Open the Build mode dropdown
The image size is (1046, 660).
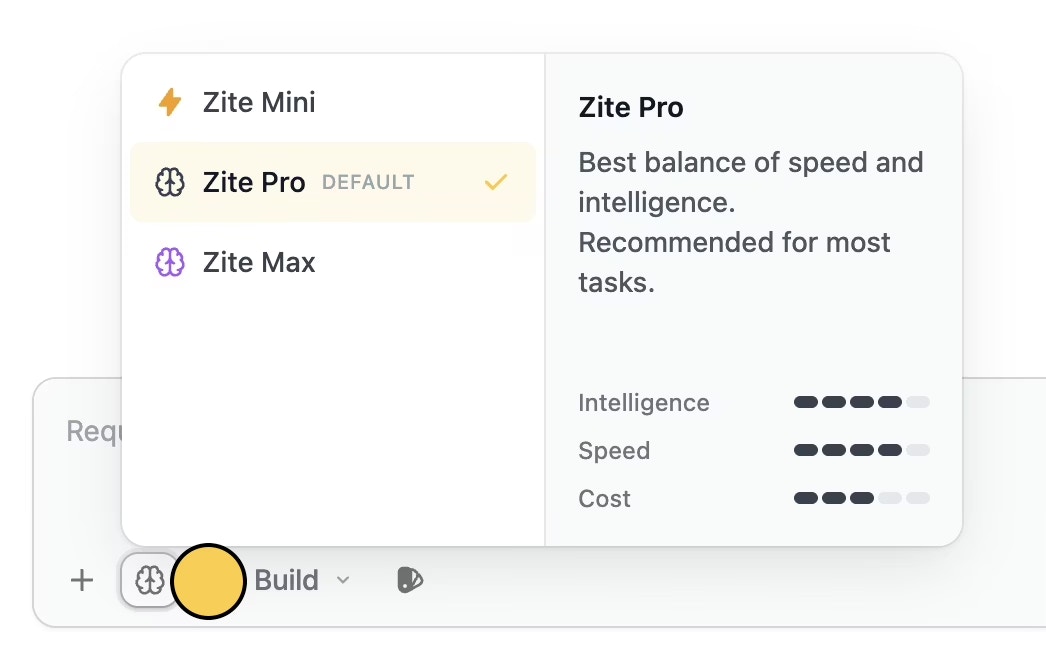point(287,580)
